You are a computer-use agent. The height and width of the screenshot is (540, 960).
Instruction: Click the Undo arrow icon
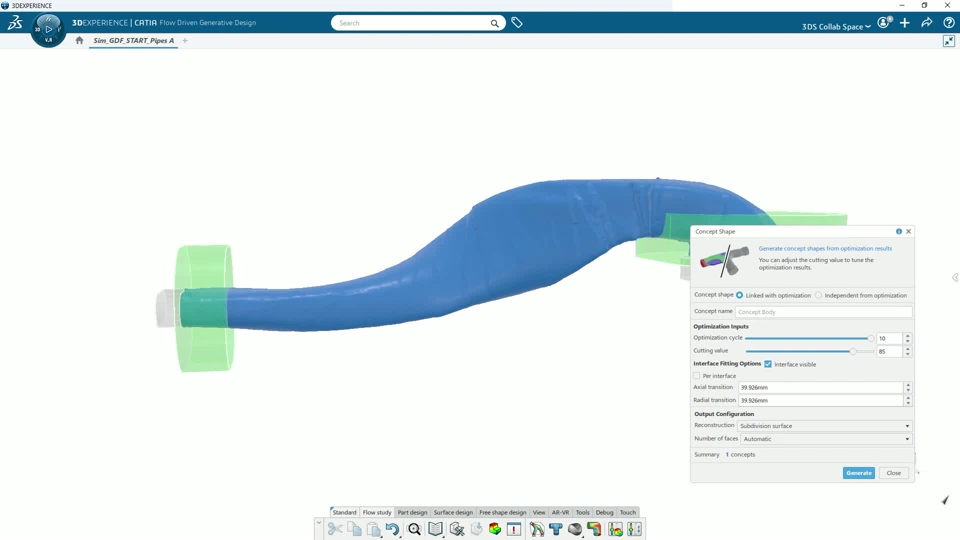(392, 529)
